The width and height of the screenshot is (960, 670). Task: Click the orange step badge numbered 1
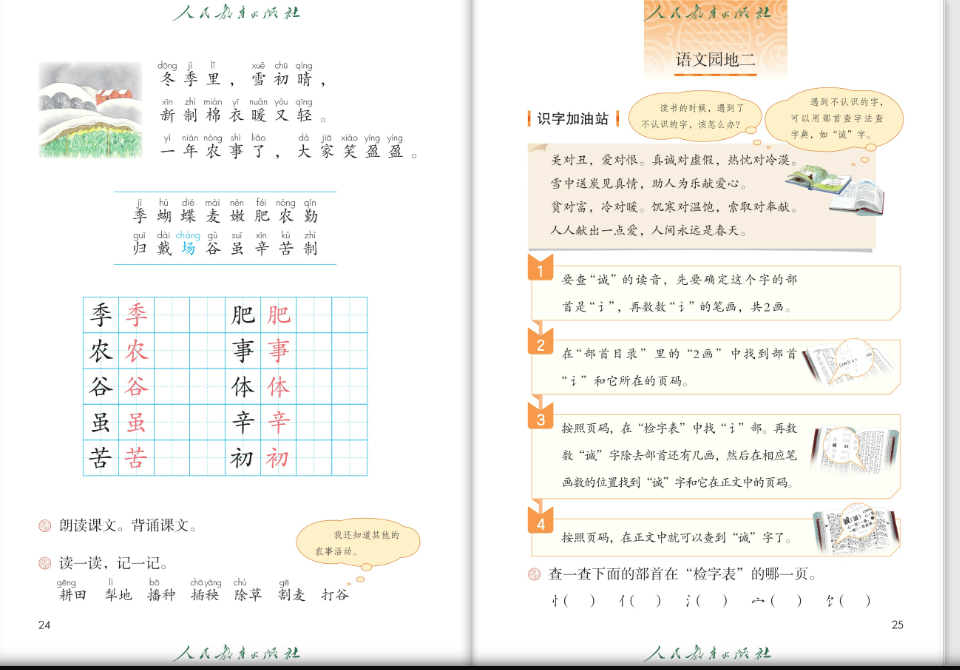pos(541,268)
